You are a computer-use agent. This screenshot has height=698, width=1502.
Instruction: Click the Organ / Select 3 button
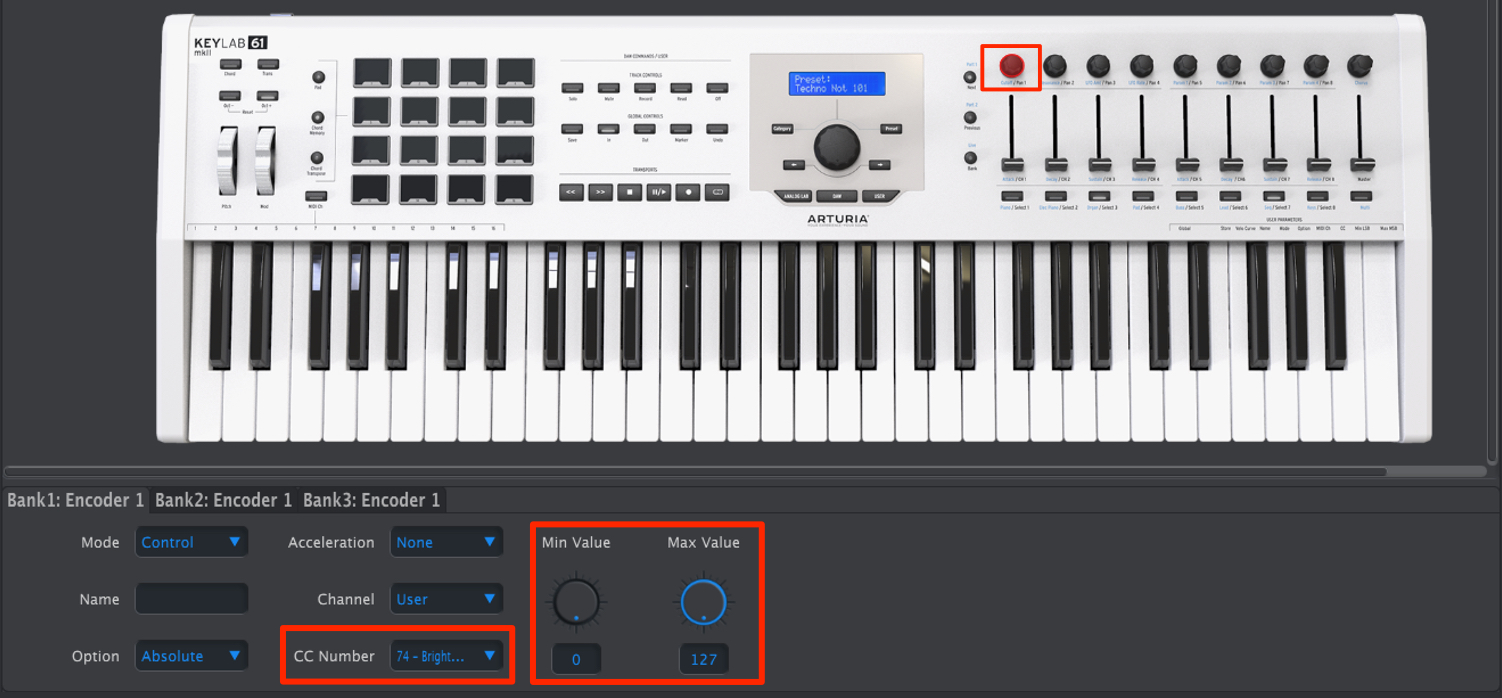click(x=1099, y=196)
